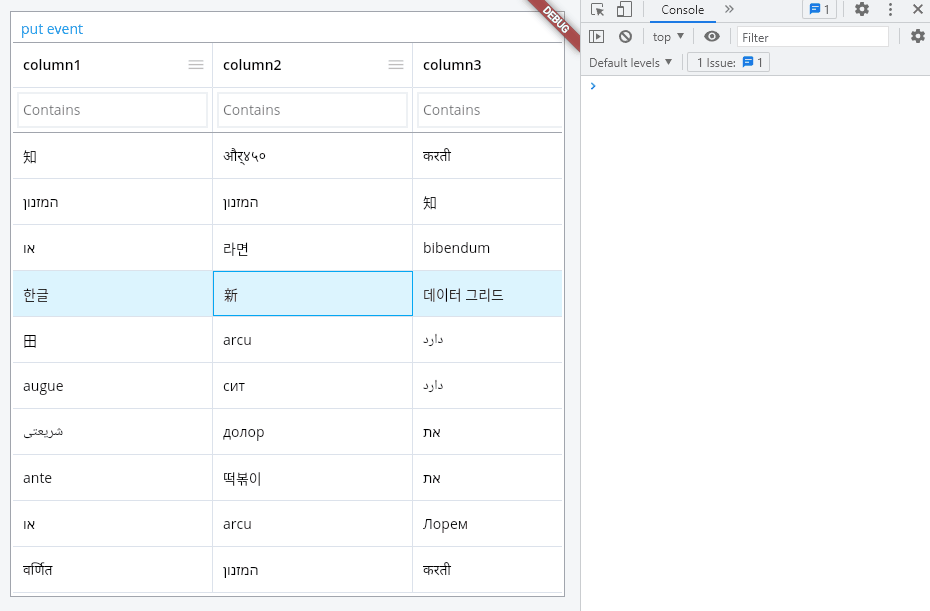Screen dimensions: 930x611
Task: Show the console sidebar
Action: pos(596,36)
